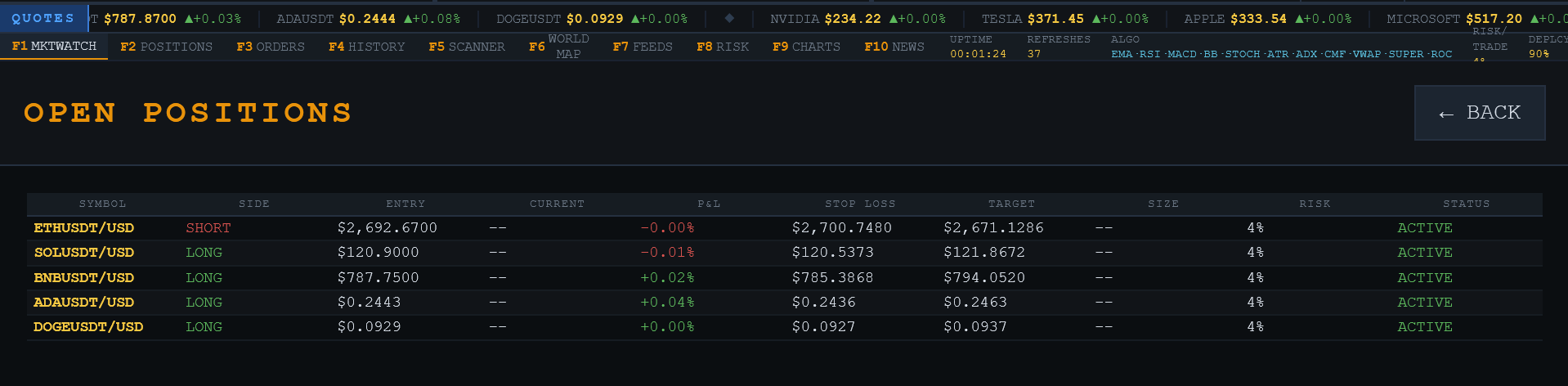The image size is (1568, 386).
Task: Click P&L value +0.04%
Action: [667, 303]
